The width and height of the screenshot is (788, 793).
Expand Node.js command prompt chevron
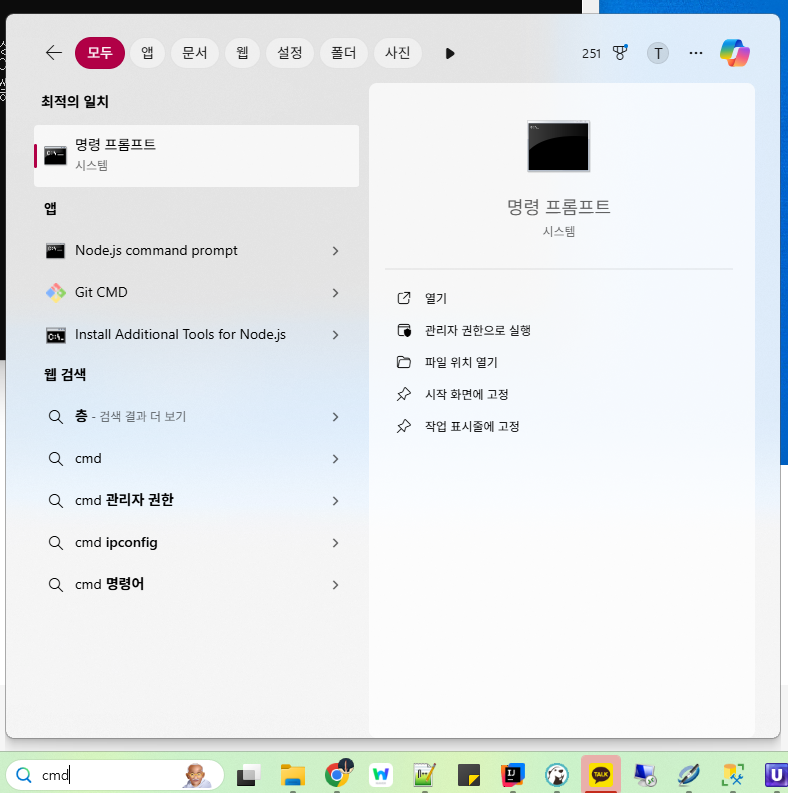tap(335, 251)
